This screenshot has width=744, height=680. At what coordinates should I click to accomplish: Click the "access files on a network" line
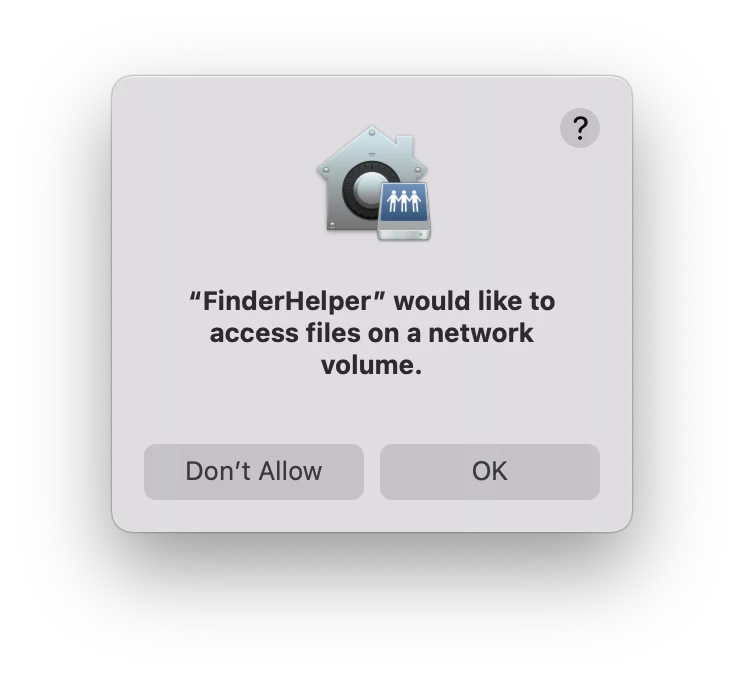point(372,333)
